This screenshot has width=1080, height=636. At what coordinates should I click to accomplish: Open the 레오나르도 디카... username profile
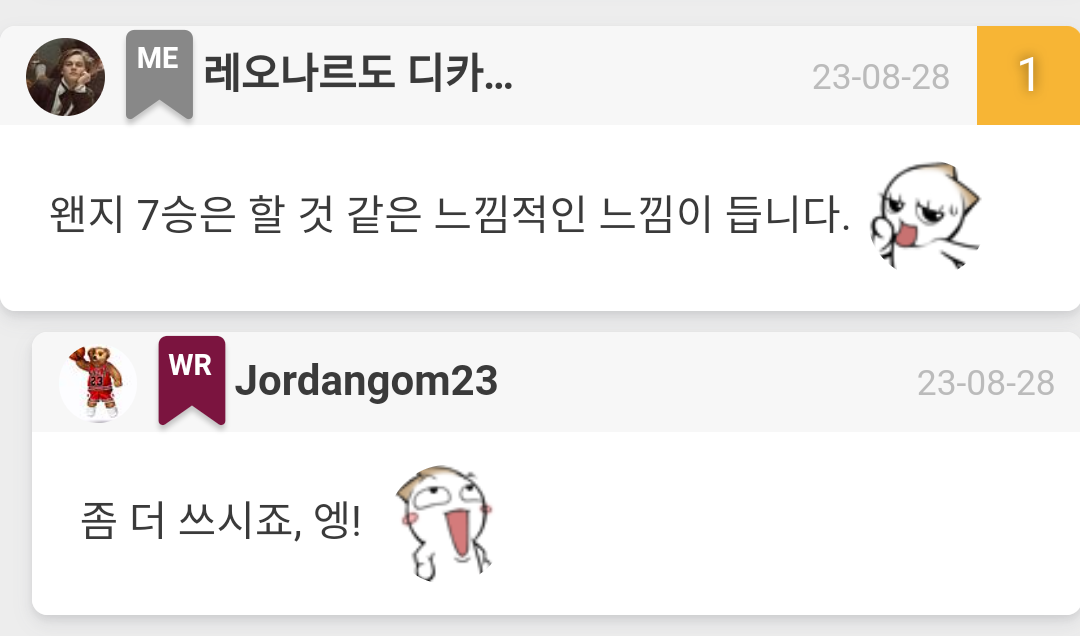[x=358, y=72]
